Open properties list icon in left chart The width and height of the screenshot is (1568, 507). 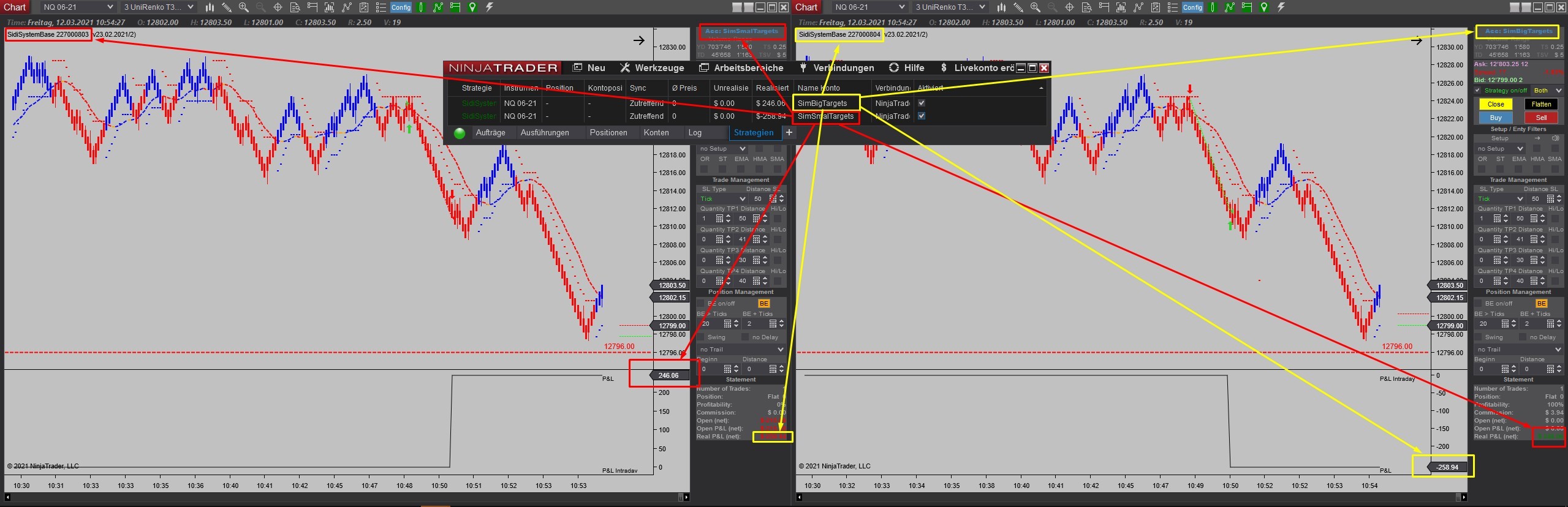pos(381,7)
